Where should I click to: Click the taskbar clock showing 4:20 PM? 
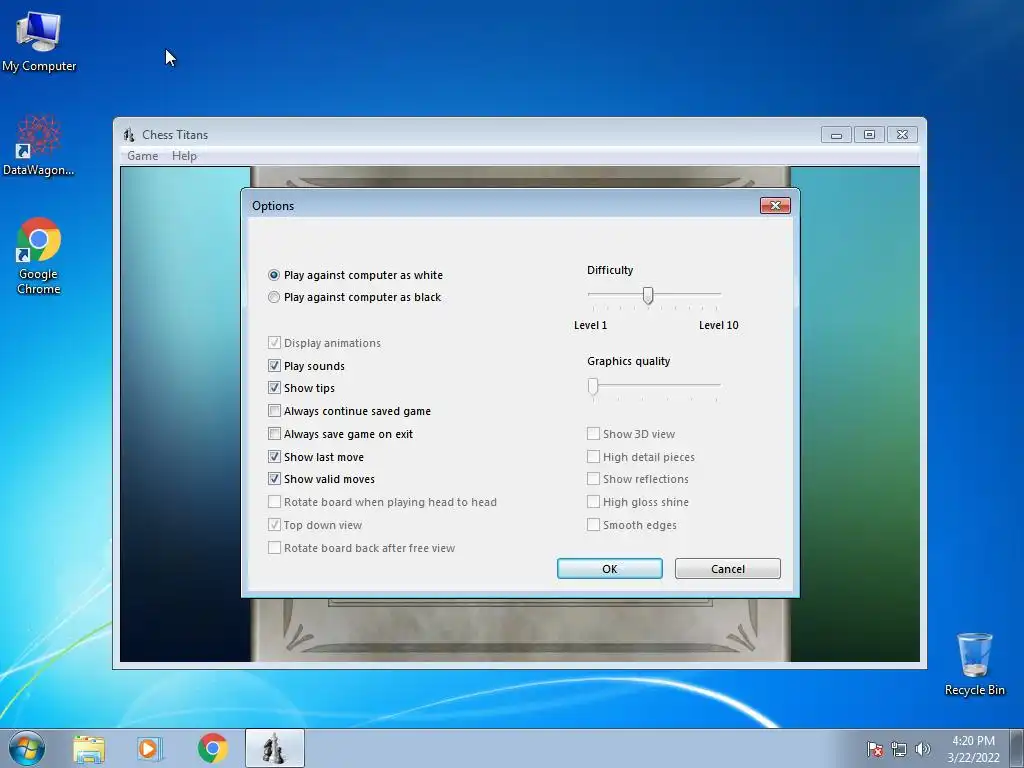(973, 749)
